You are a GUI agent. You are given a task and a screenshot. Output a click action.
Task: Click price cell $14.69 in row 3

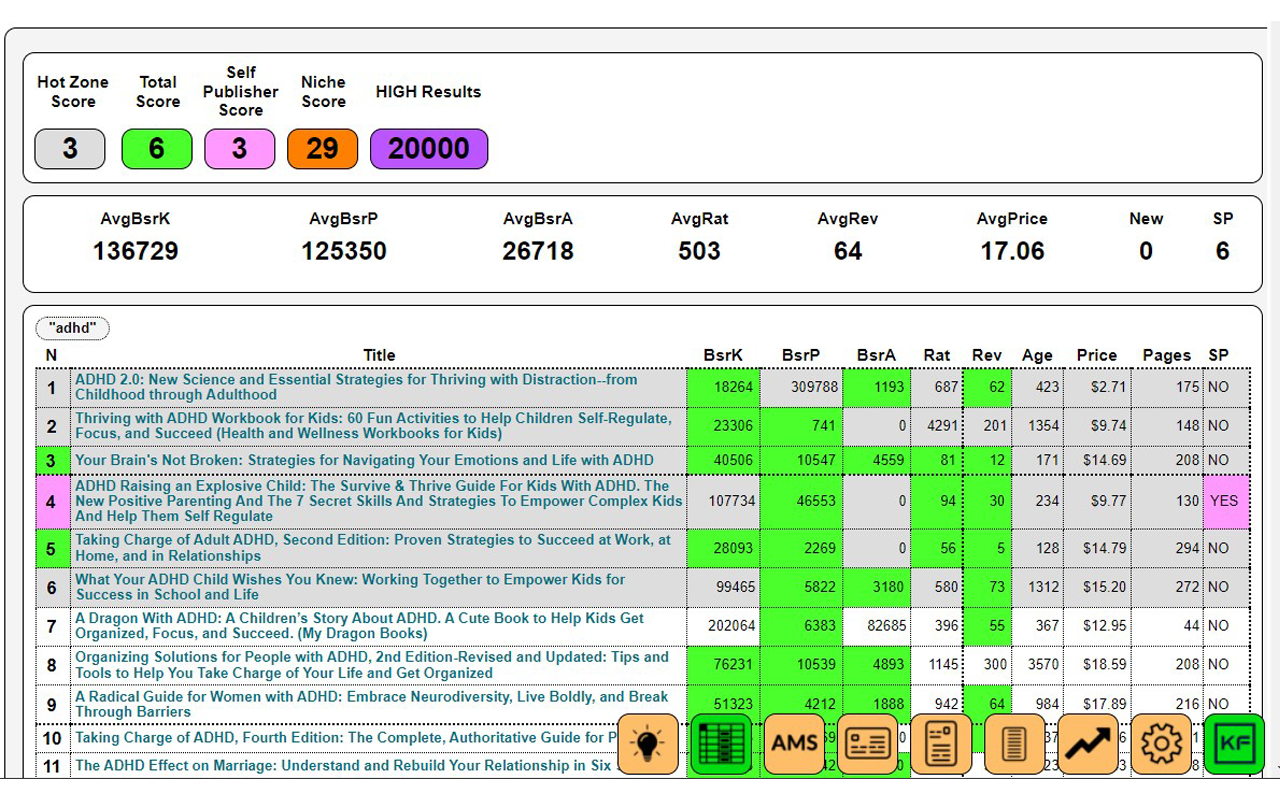(x=1097, y=461)
